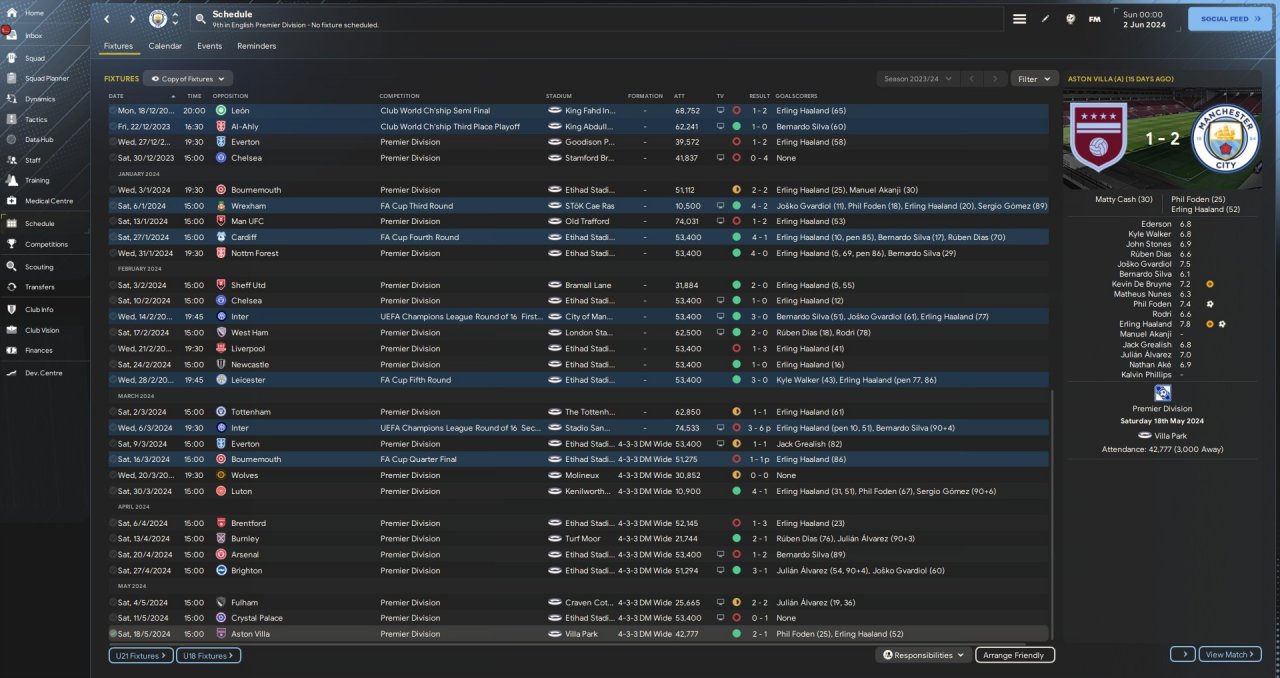The height and width of the screenshot is (678, 1280).
Task: Click Kevin De Bruyne in ratings list
Action: [x=1141, y=284]
